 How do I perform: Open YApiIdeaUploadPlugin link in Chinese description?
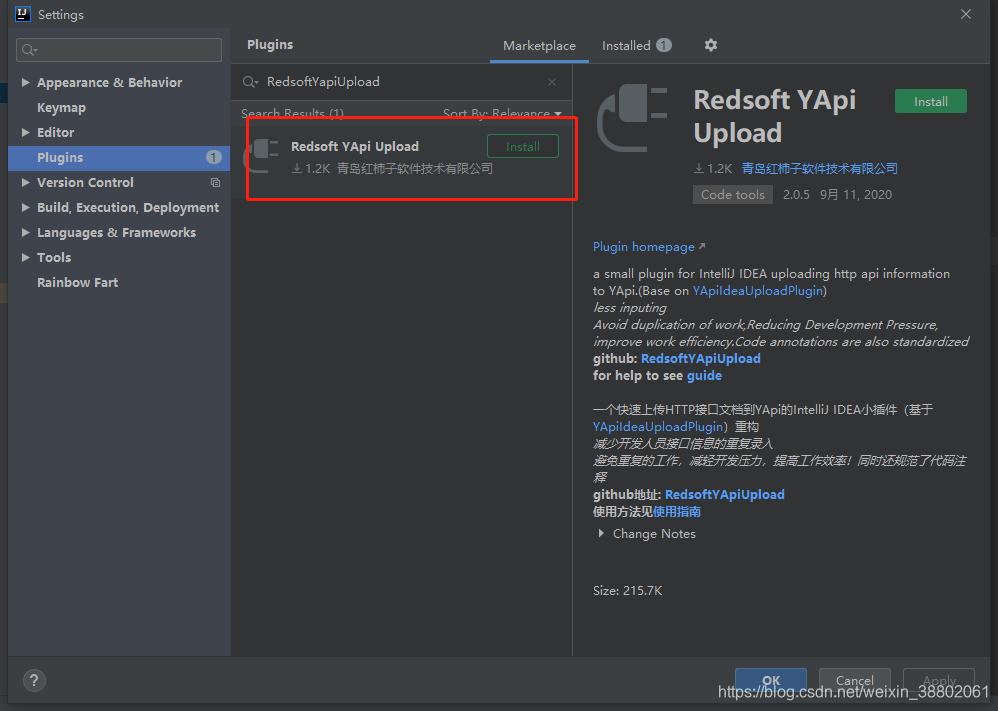657,426
